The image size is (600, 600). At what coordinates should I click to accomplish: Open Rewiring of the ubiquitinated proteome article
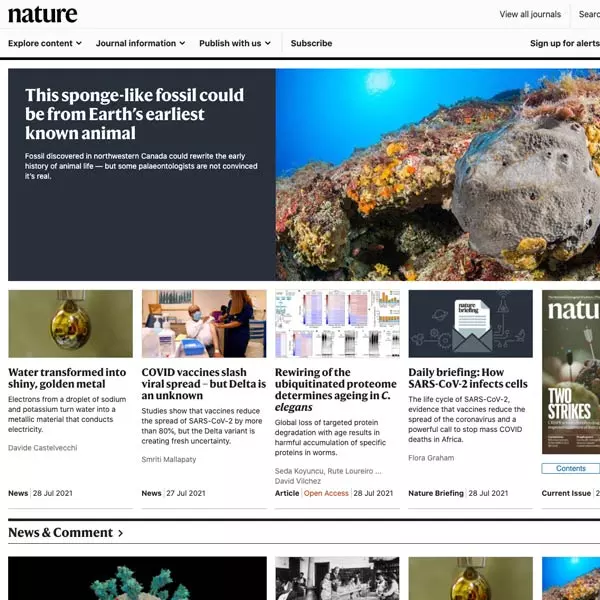pos(336,390)
